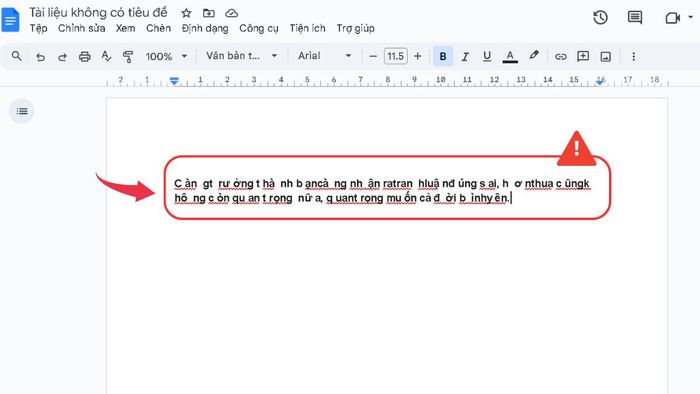Open the Xem menu
700x394 pixels.
125,29
